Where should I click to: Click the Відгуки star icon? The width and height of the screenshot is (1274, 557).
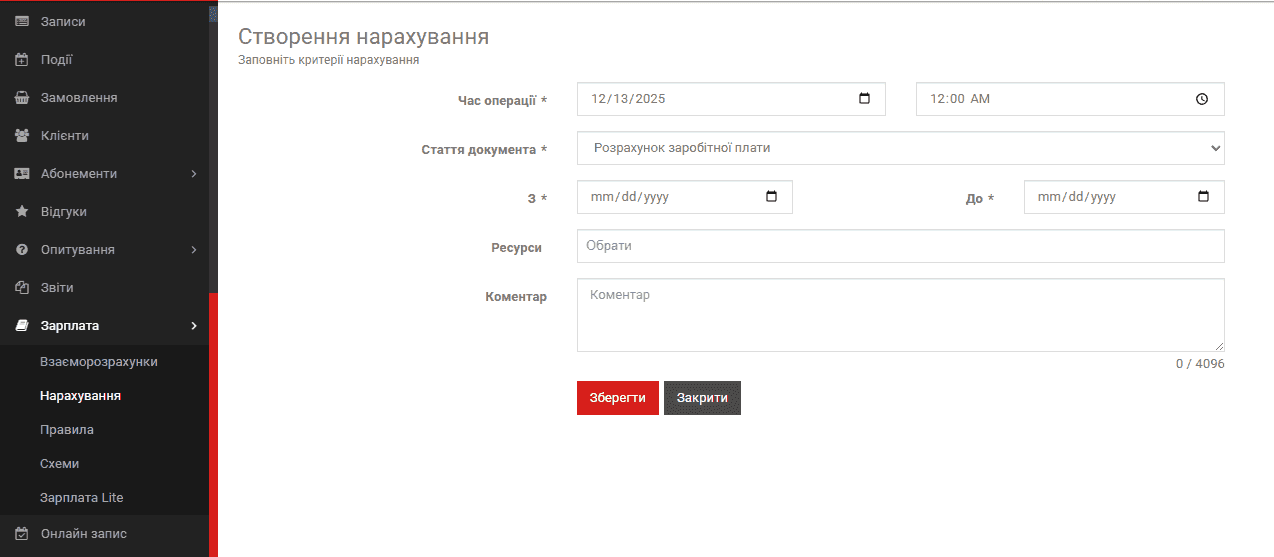pos(22,212)
